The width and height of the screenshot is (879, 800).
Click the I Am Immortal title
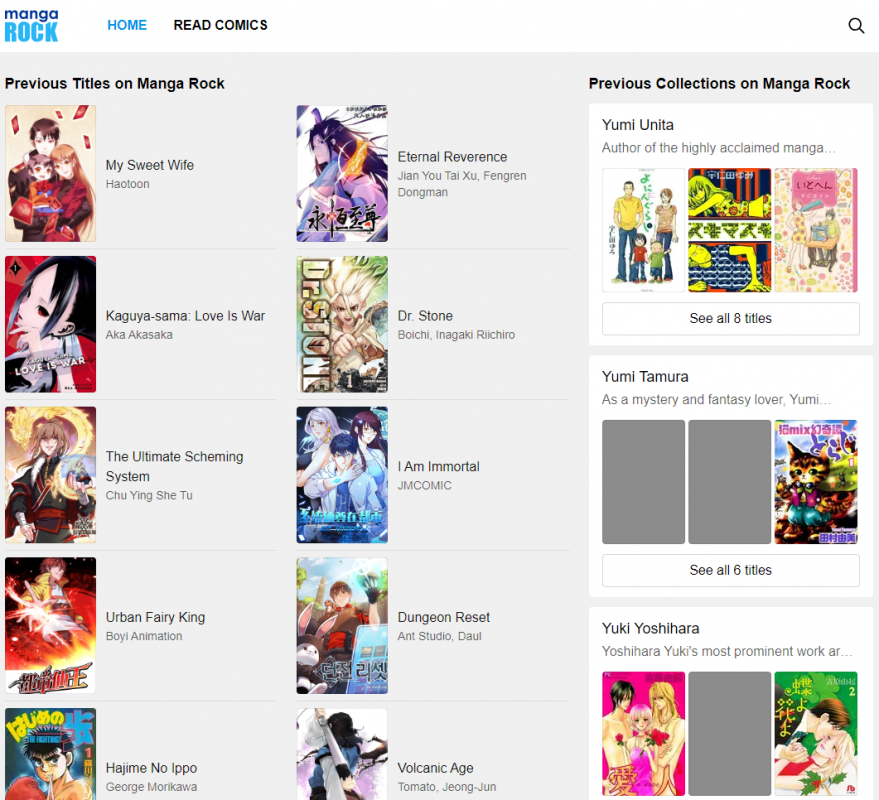coord(438,467)
